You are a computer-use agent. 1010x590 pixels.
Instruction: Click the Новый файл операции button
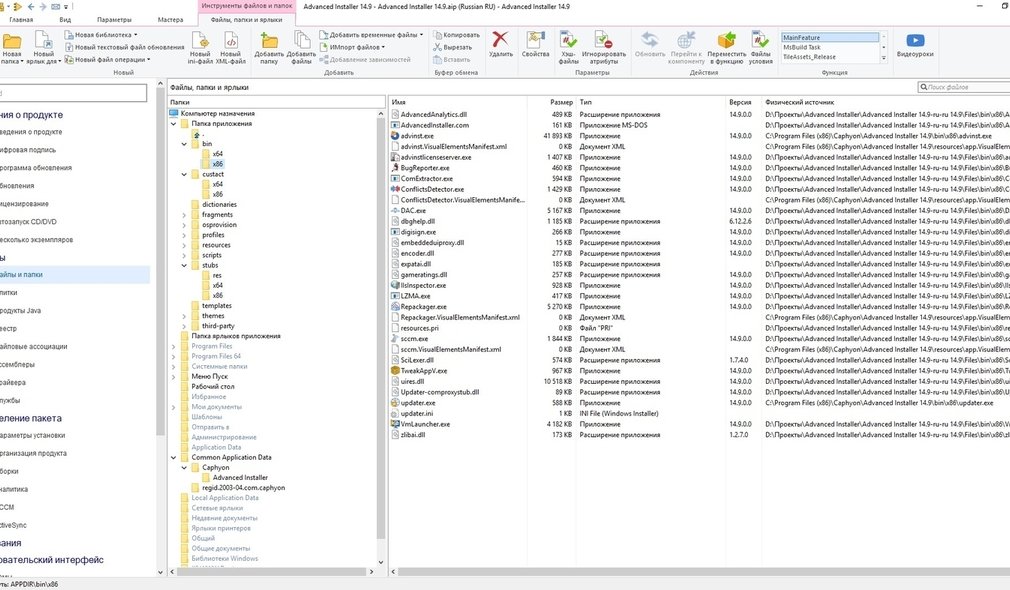coord(108,59)
